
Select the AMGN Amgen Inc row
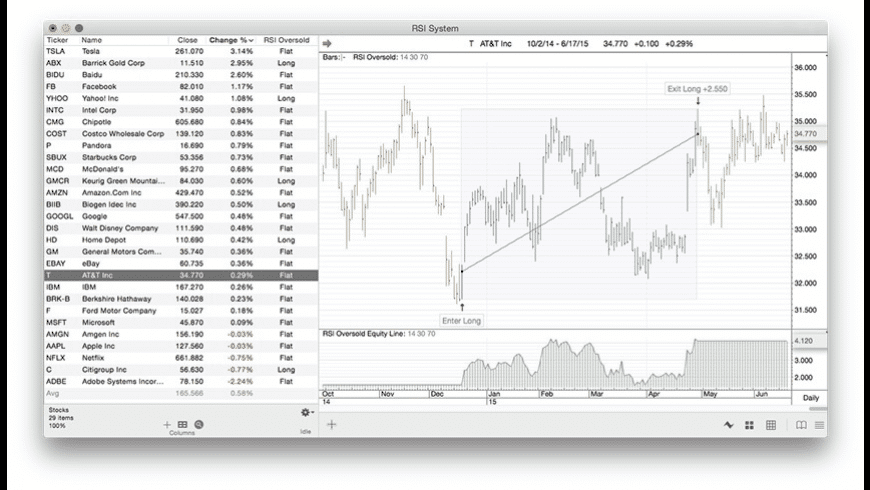pos(181,334)
